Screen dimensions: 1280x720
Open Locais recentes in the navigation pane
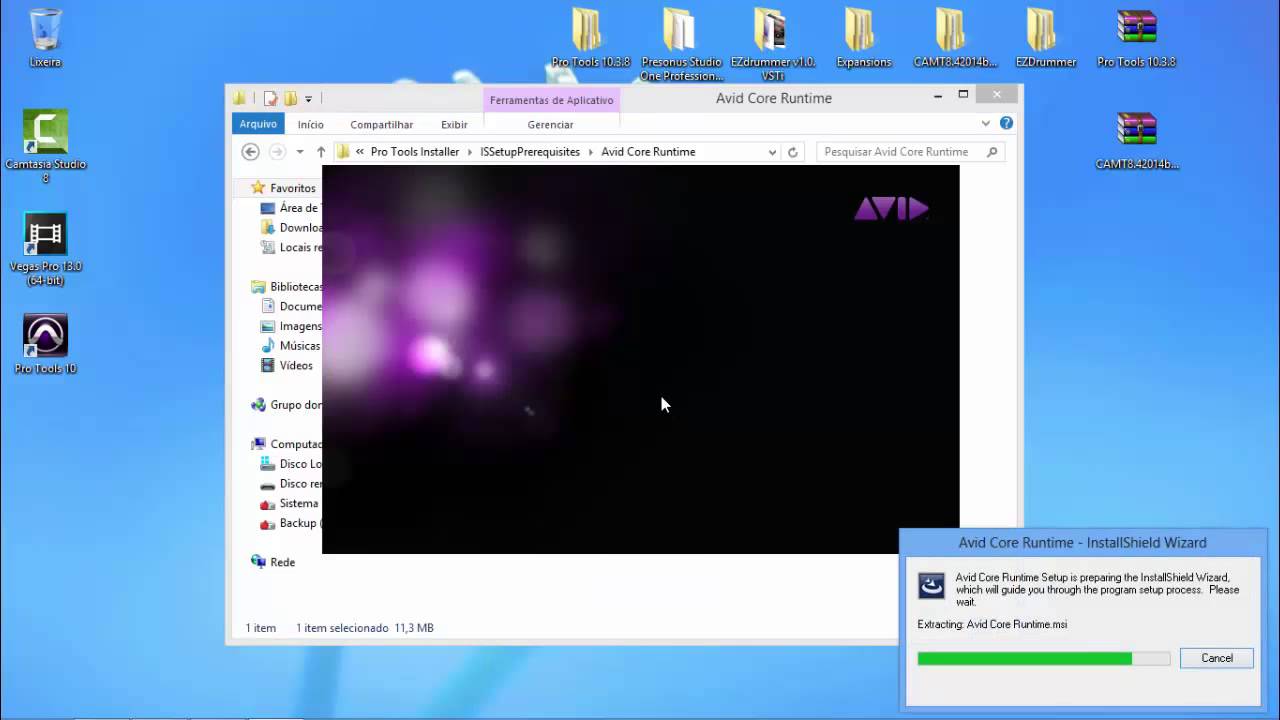pyautogui.click(x=291, y=248)
